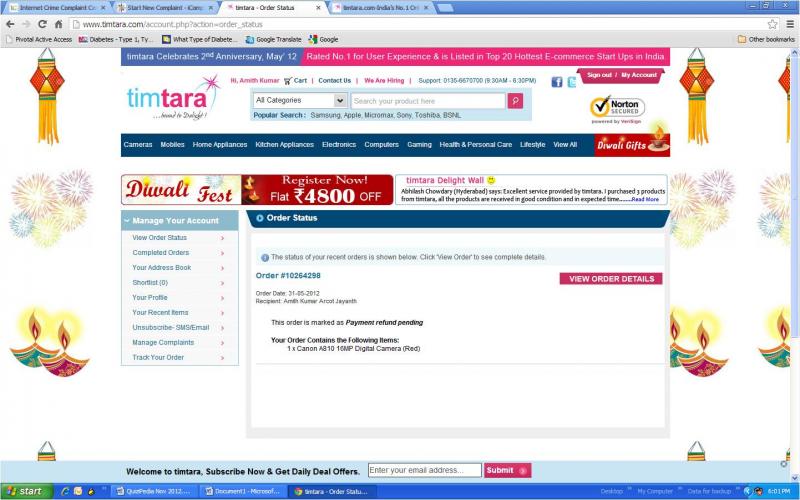Click the magenta search magnifier button
This screenshot has height=500, width=800.
point(515,101)
